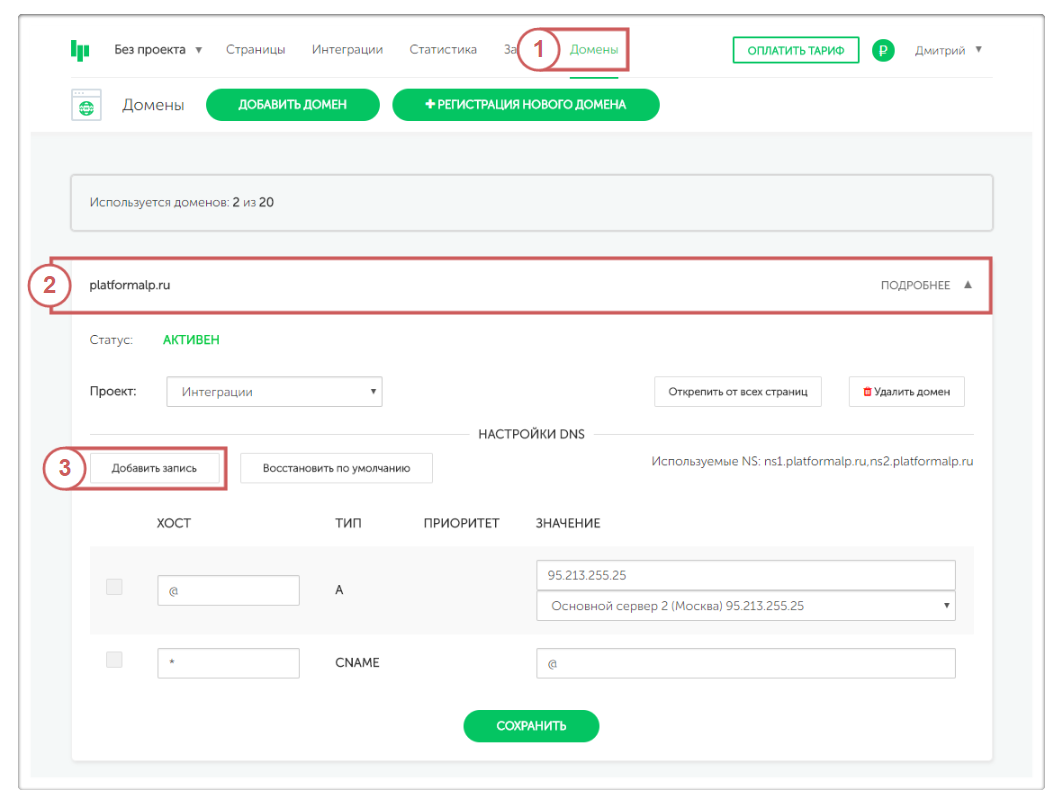Click the ОПЛАТИТЬ ТАРИФ button
This screenshot has width=1061, height=807.
click(795, 50)
